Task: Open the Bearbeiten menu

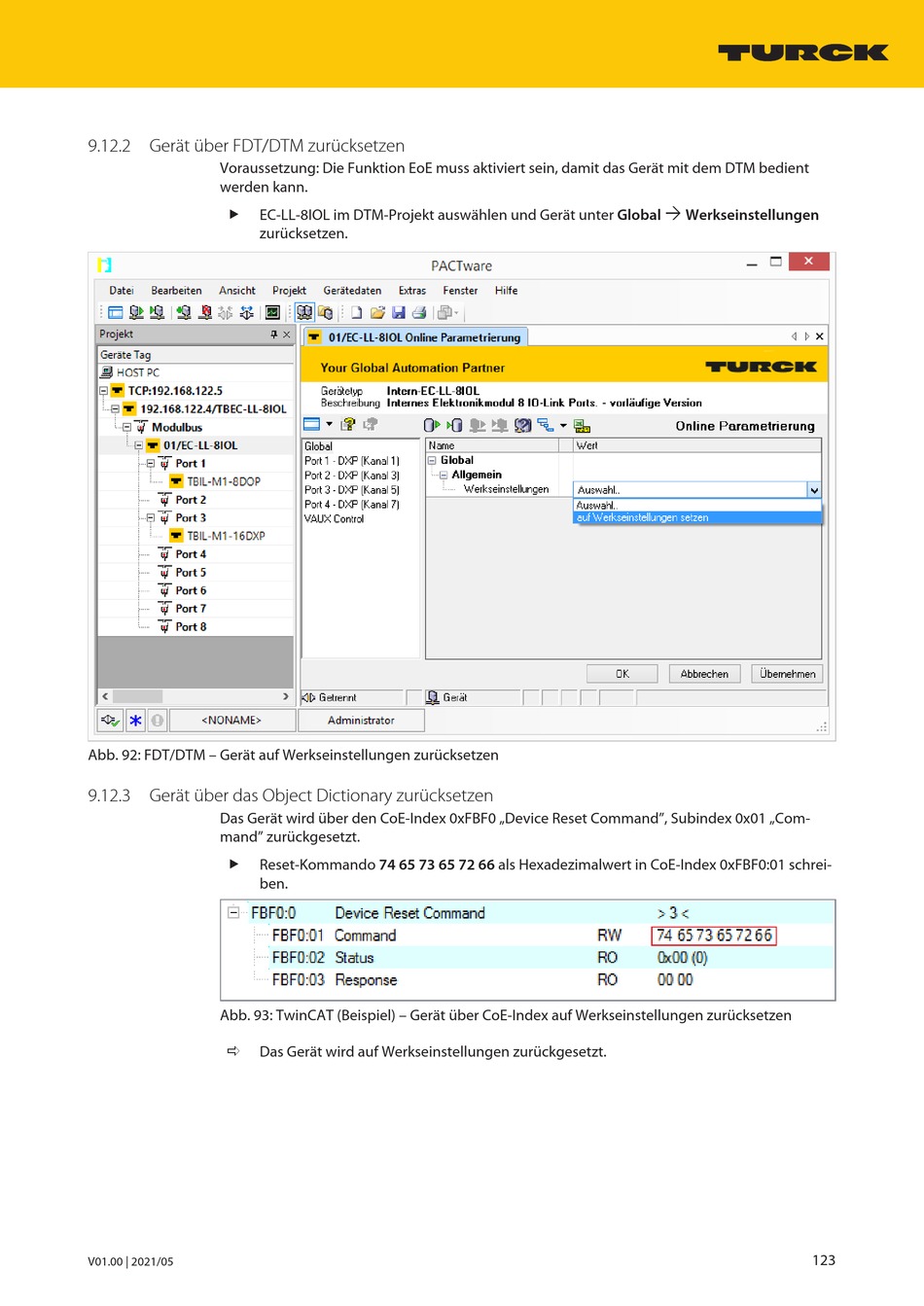Action: pos(176,291)
